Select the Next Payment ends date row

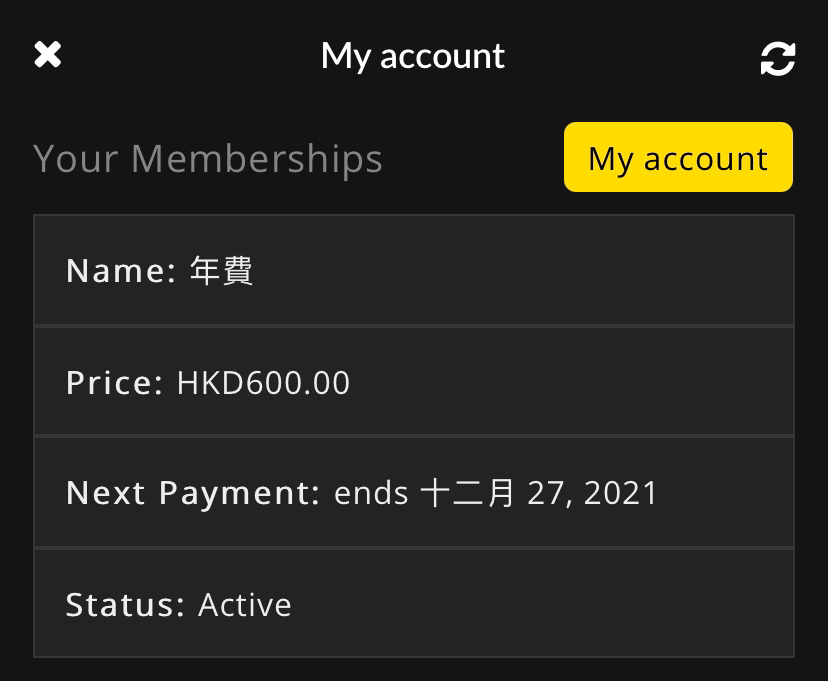click(414, 493)
